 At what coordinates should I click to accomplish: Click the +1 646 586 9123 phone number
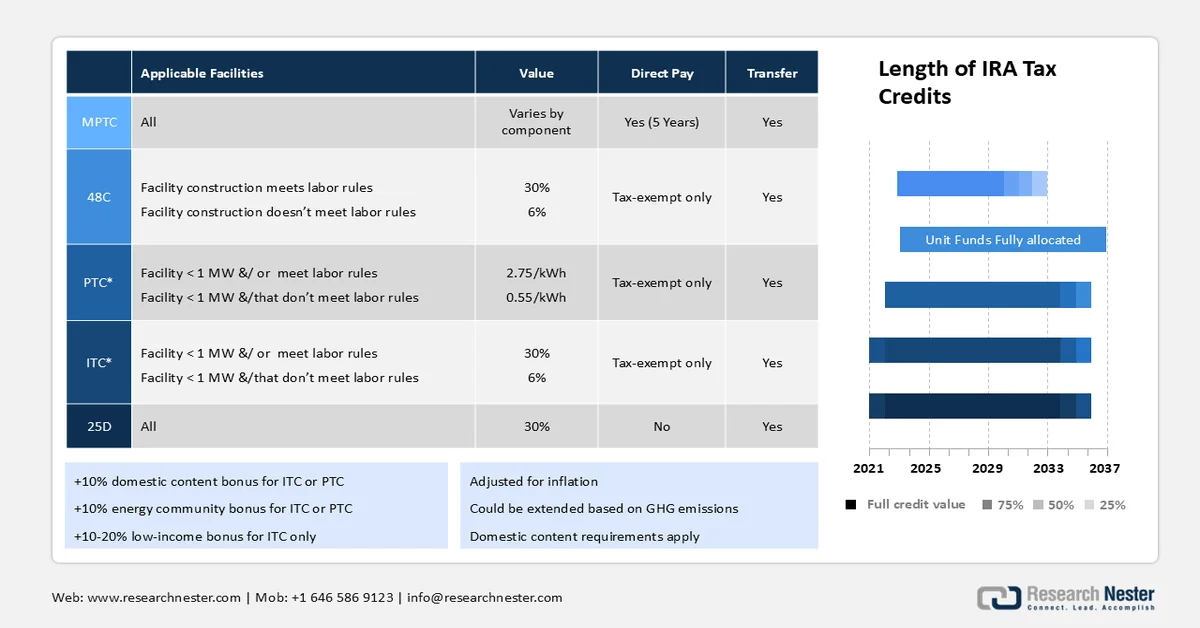click(x=342, y=598)
